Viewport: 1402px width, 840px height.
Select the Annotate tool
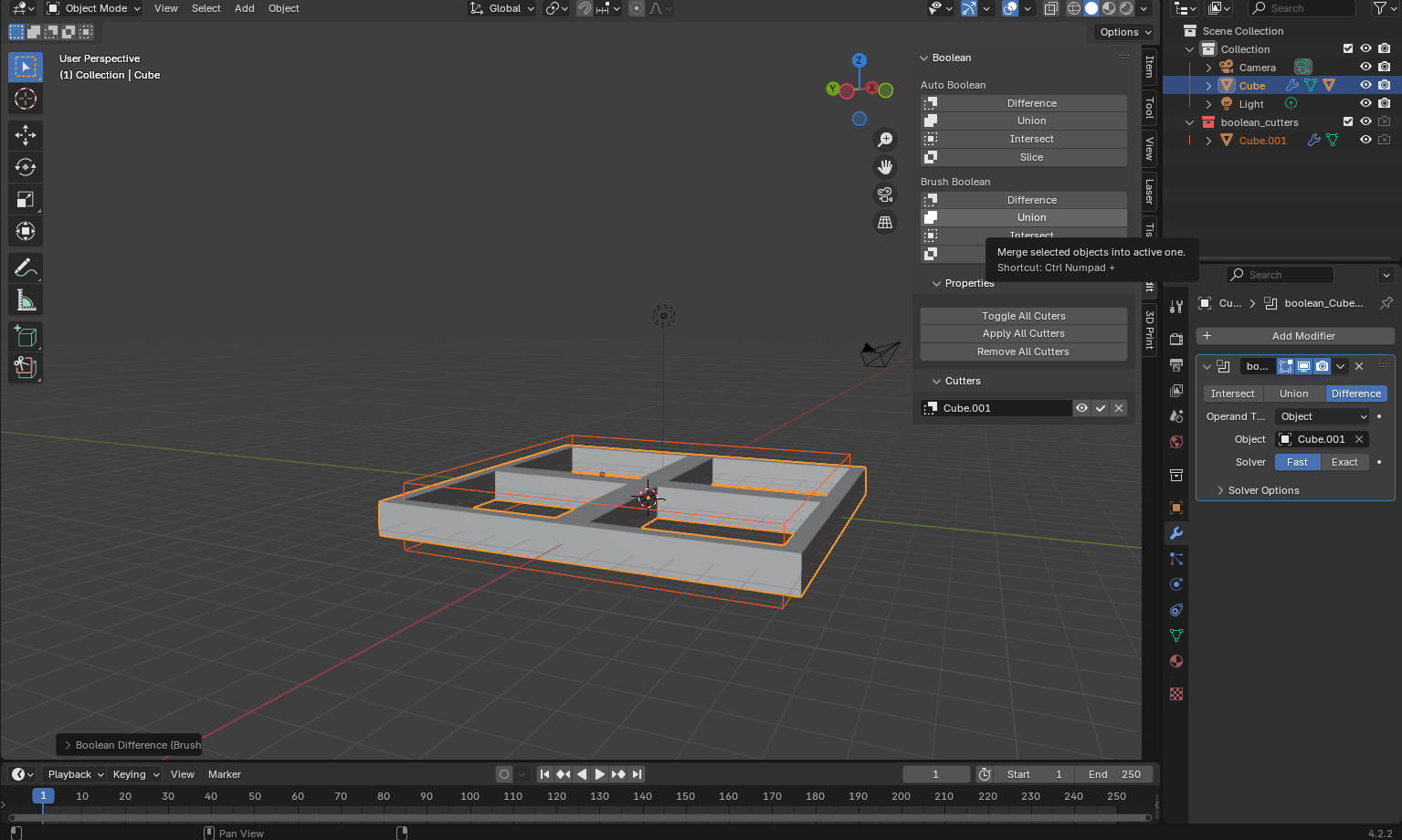coord(26,268)
